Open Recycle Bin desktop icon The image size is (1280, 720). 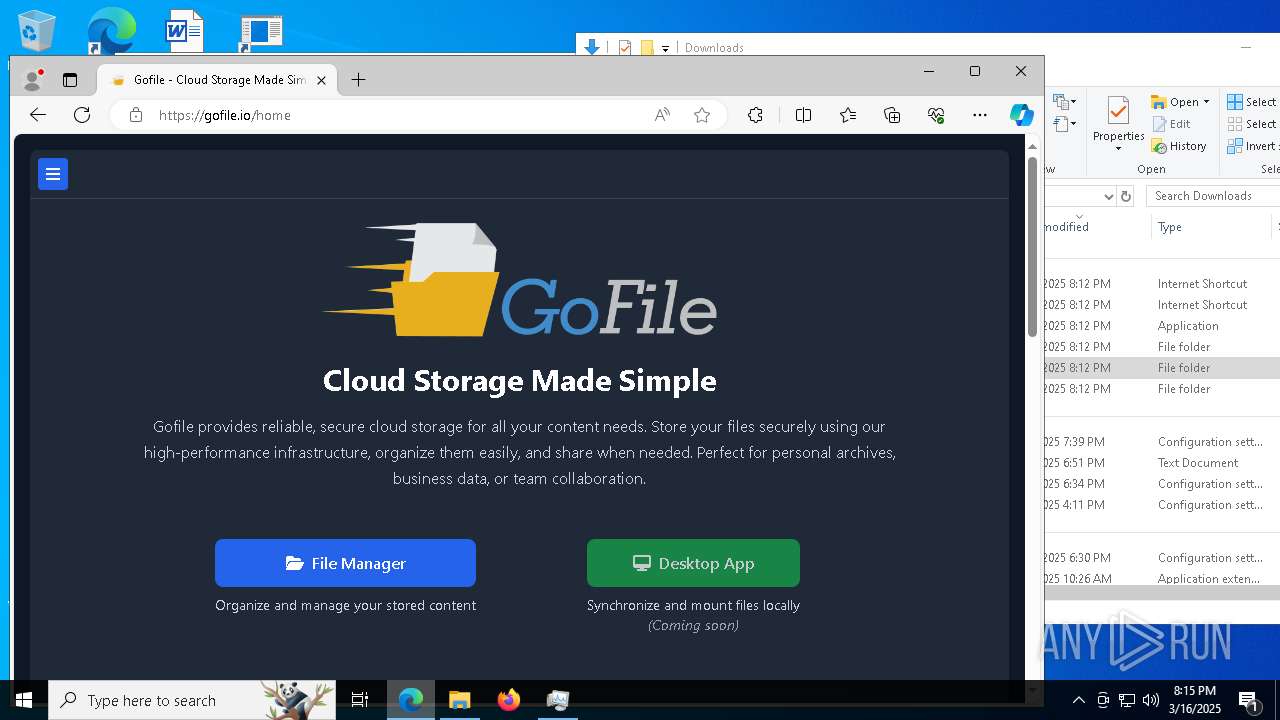(37, 30)
